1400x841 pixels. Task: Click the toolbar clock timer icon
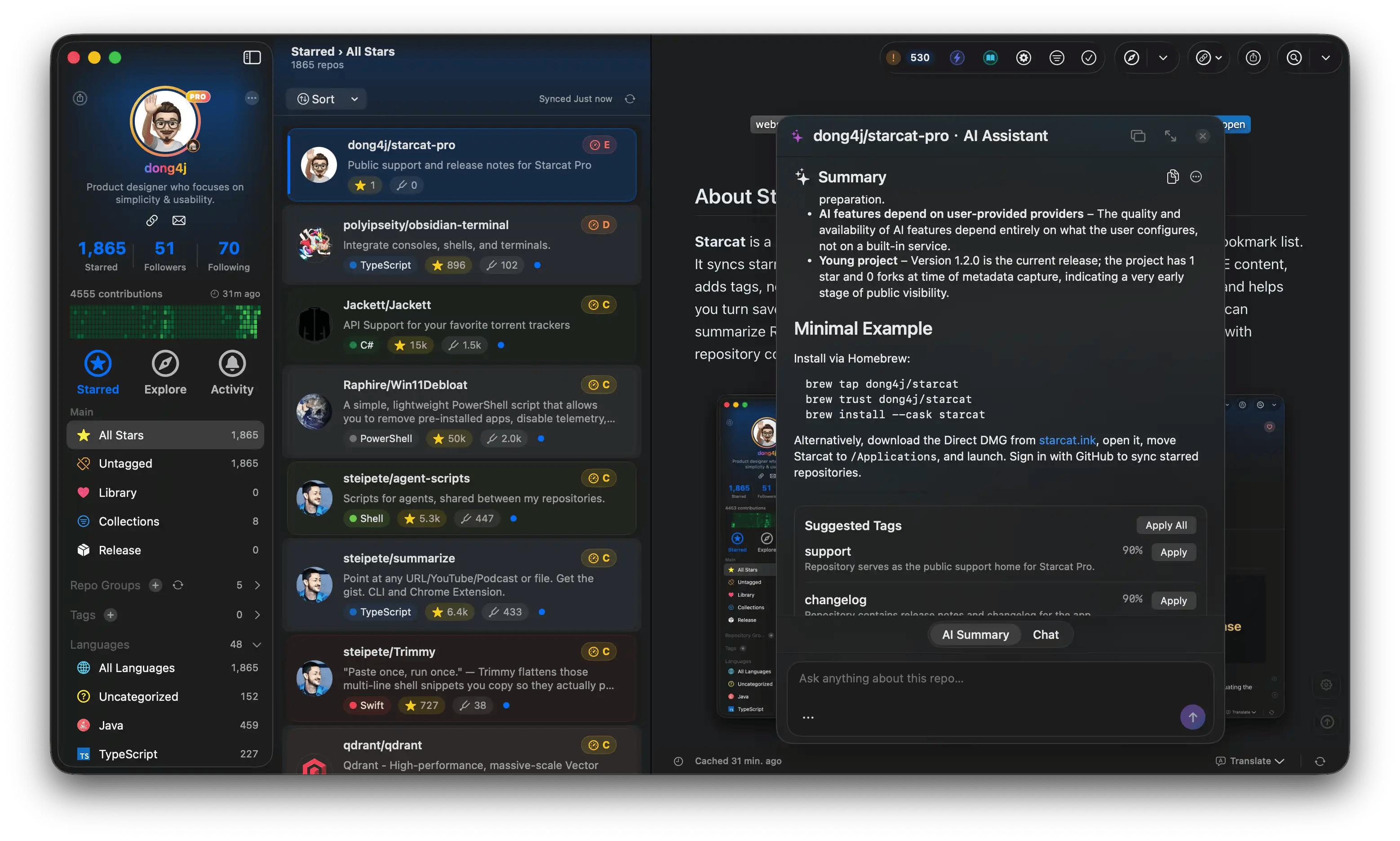1253,57
